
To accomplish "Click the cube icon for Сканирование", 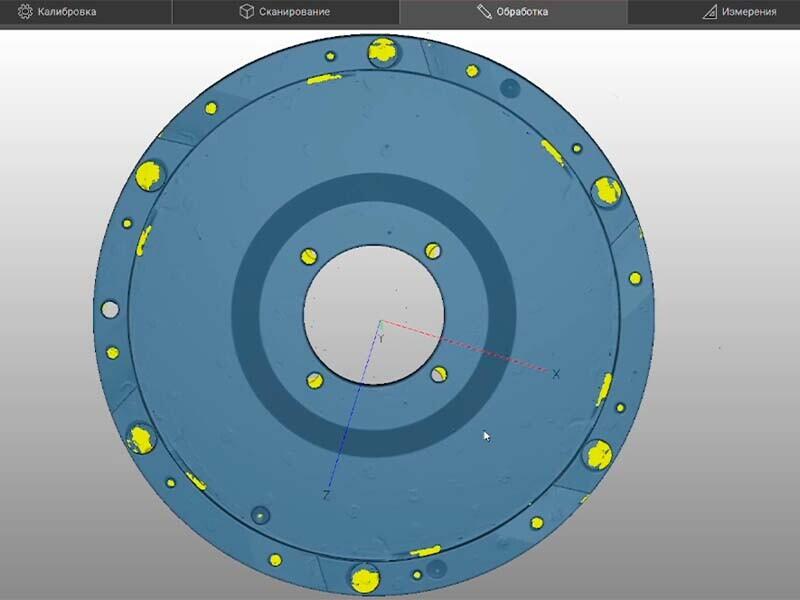I will coord(246,12).
